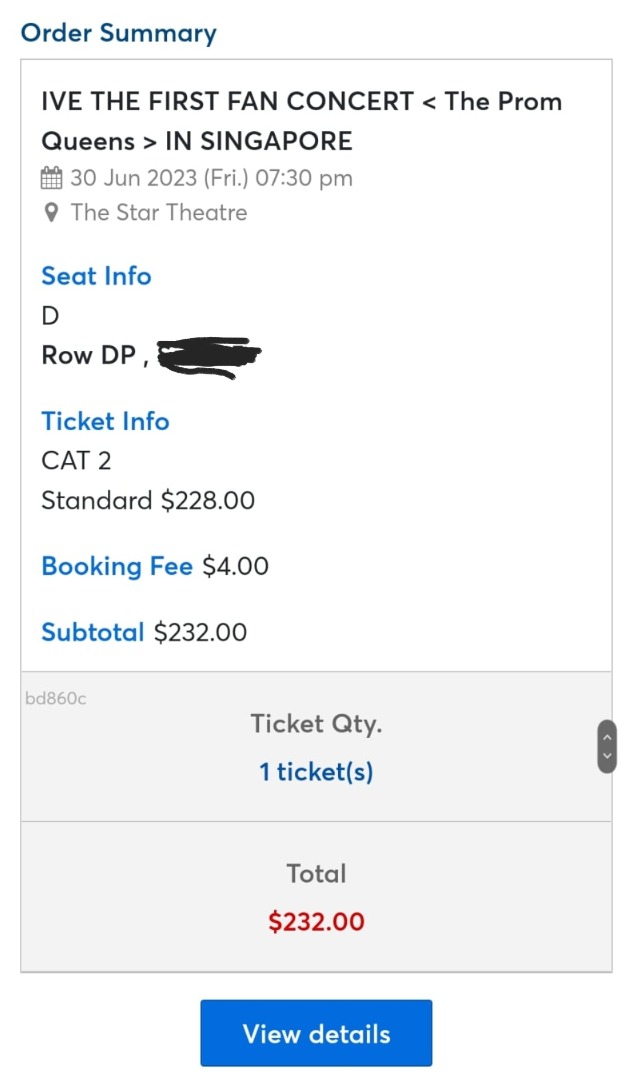Viewport: 632px width, 1080px height.
Task: Click the CAT 2 ticket category text
Action: (x=70, y=461)
